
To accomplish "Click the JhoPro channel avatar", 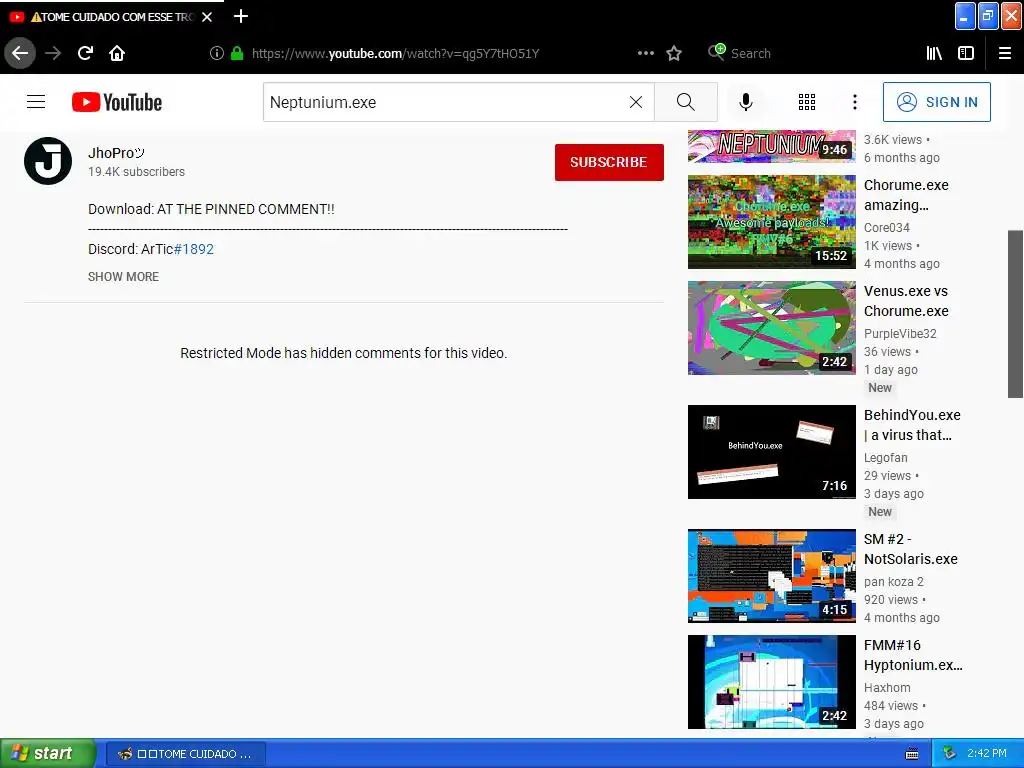I will click(48, 161).
